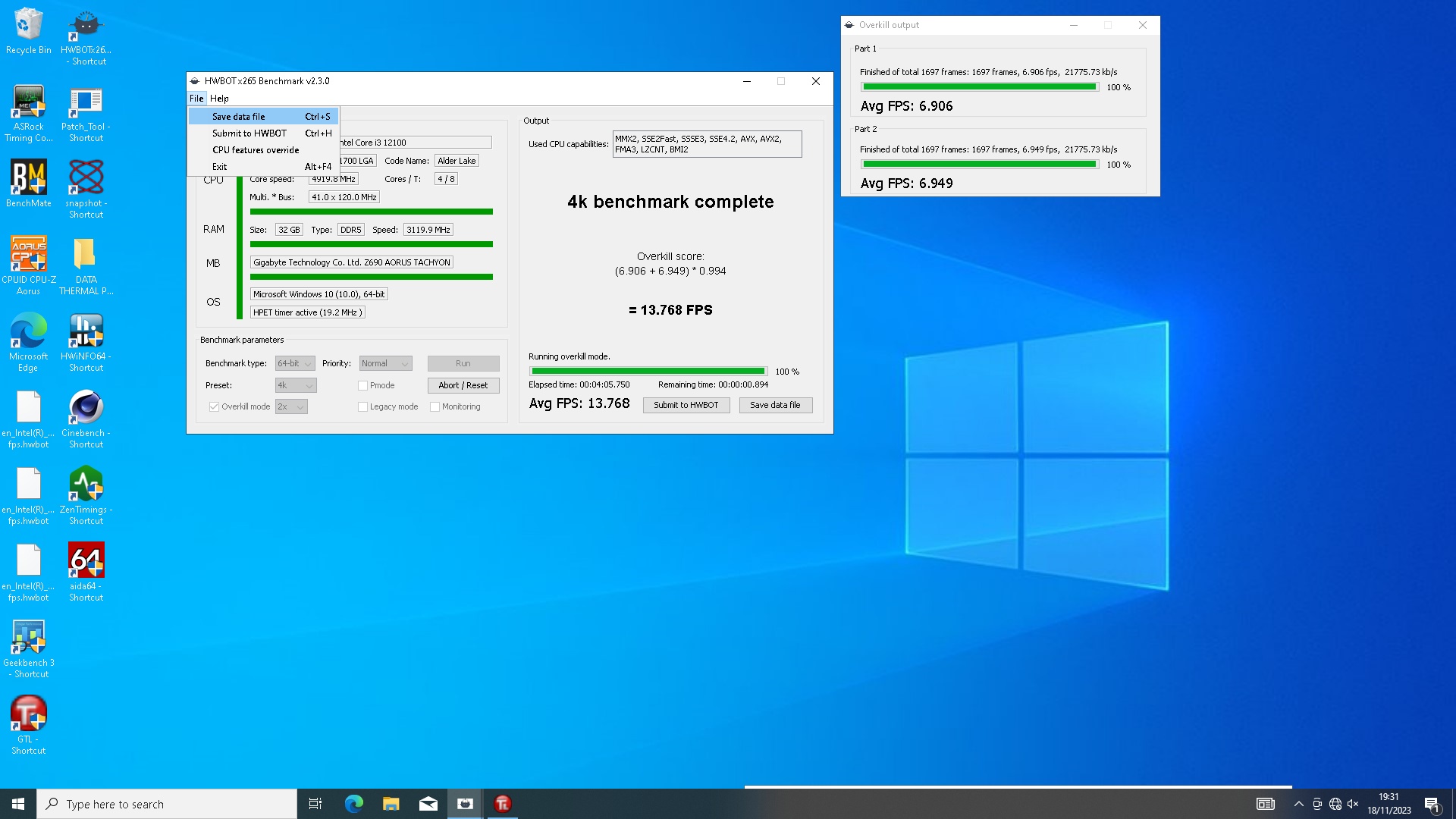The width and height of the screenshot is (1456, 819).
Task: Launch the Microsoft Edge desktop icon
Action: coord(28,343)
